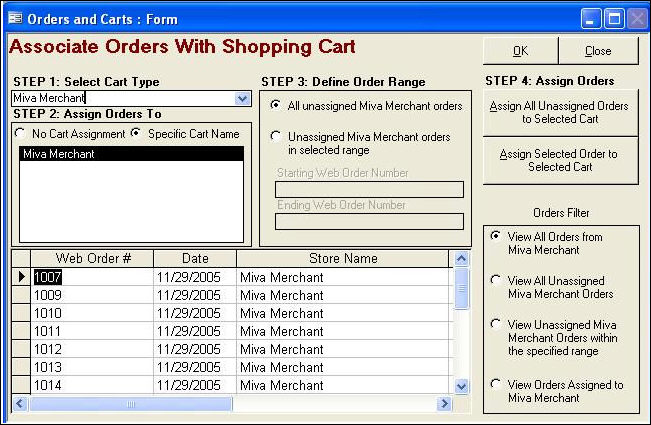Screen dimensions: 651x425
Task: Click the row selector arrow for order 1007
Action: [x=21, y=277]
